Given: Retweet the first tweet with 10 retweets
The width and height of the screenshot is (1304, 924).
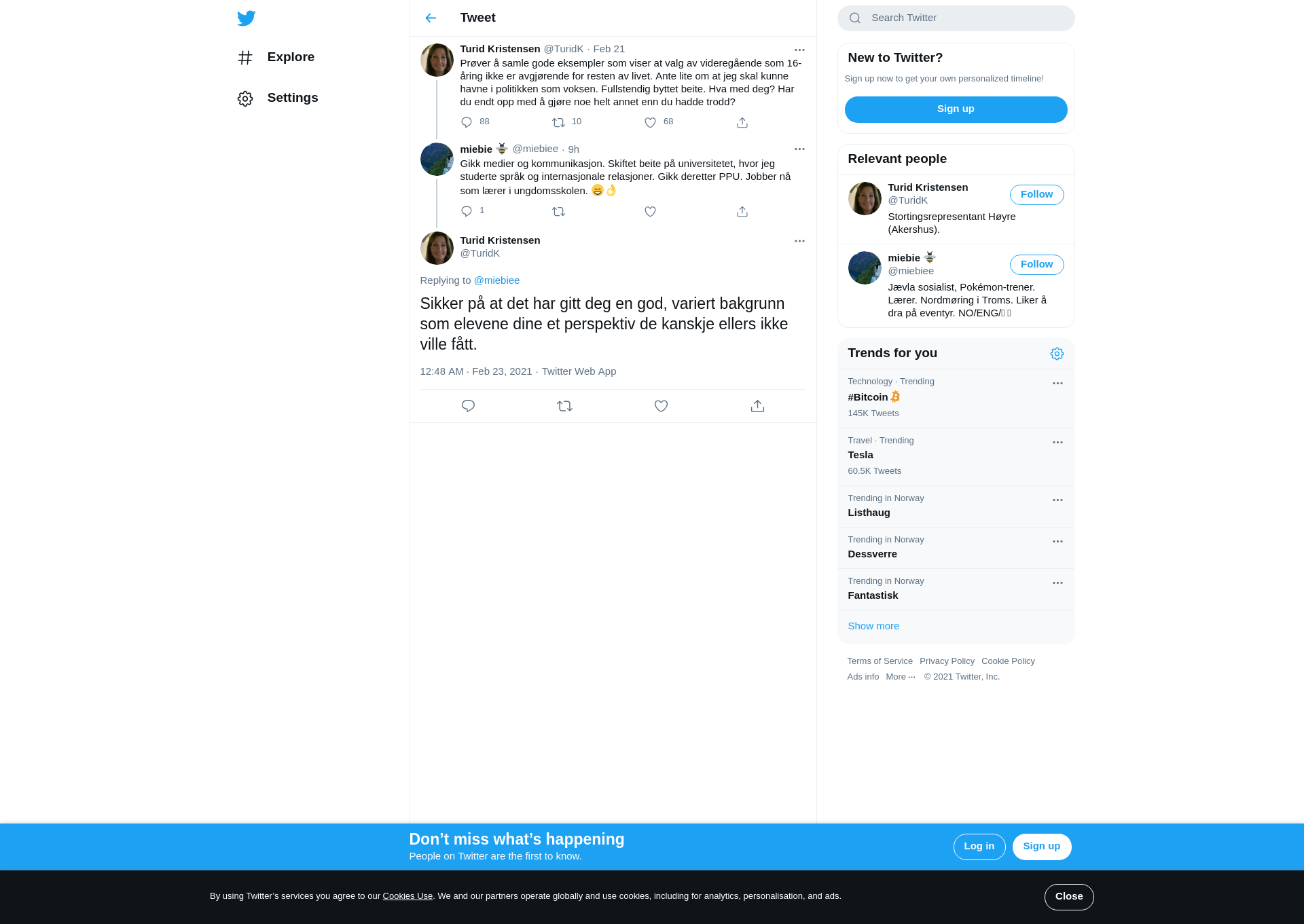Looking at the screenshot, I should click(558, 122).
